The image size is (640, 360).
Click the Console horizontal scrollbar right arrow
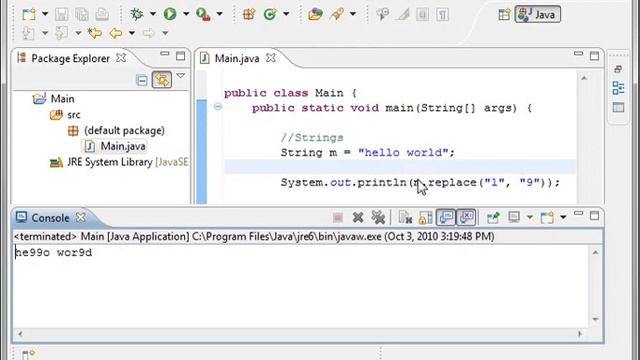coord(580,334)
